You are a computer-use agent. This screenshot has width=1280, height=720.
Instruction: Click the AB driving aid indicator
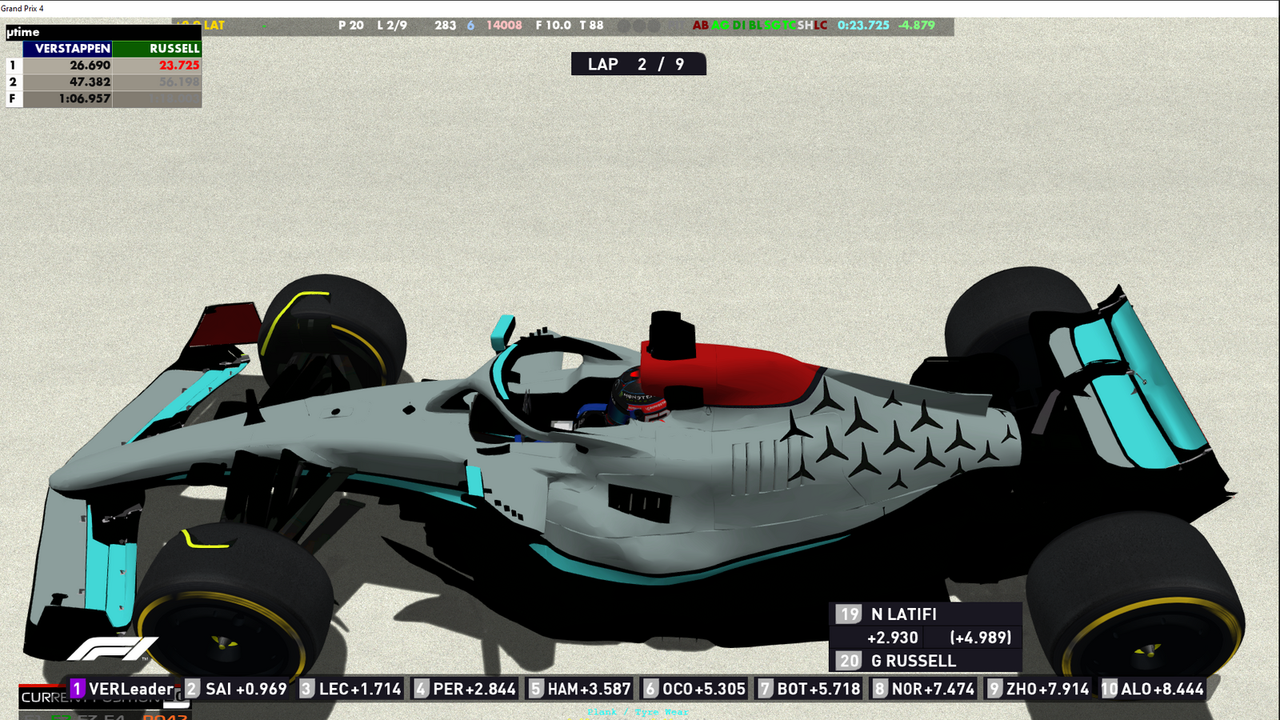pos(700,25)
